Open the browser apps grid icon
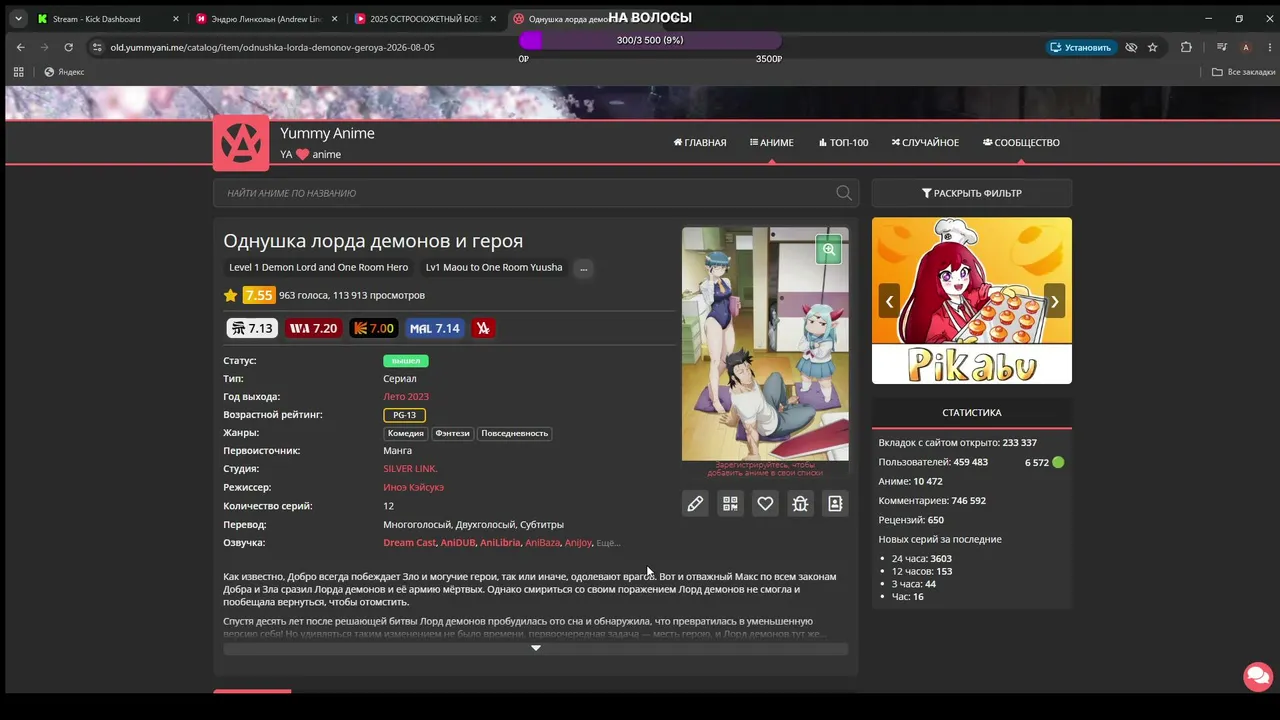Viewport: 1280px width, 720px height. (18, 72)
